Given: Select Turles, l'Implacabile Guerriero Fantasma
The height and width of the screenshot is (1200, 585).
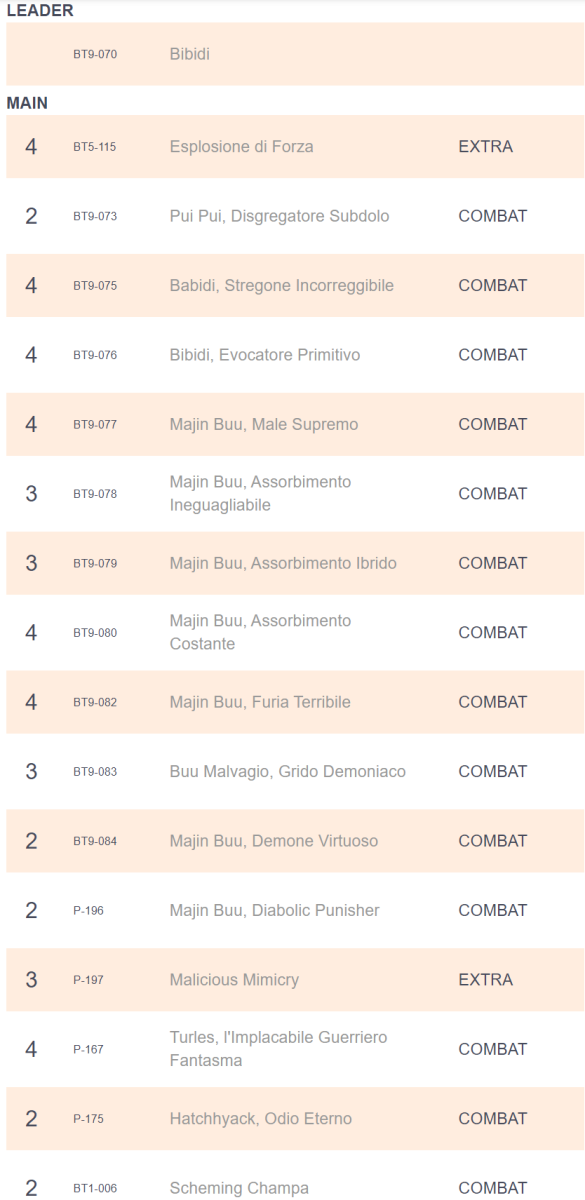Looking at the screenshot, I should point(278,1050).
